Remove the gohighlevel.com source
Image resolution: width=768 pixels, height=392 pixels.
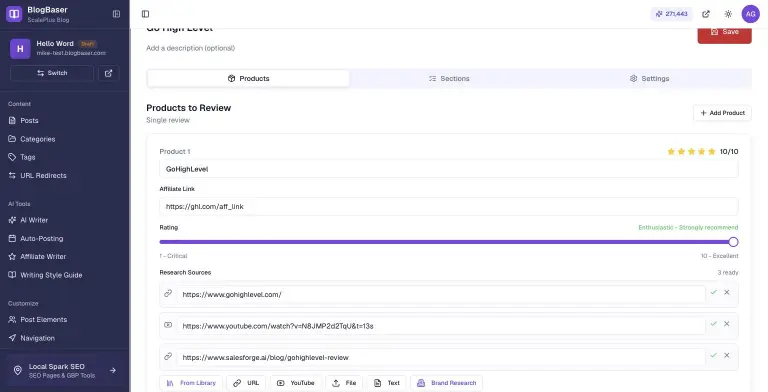[727, 293]
